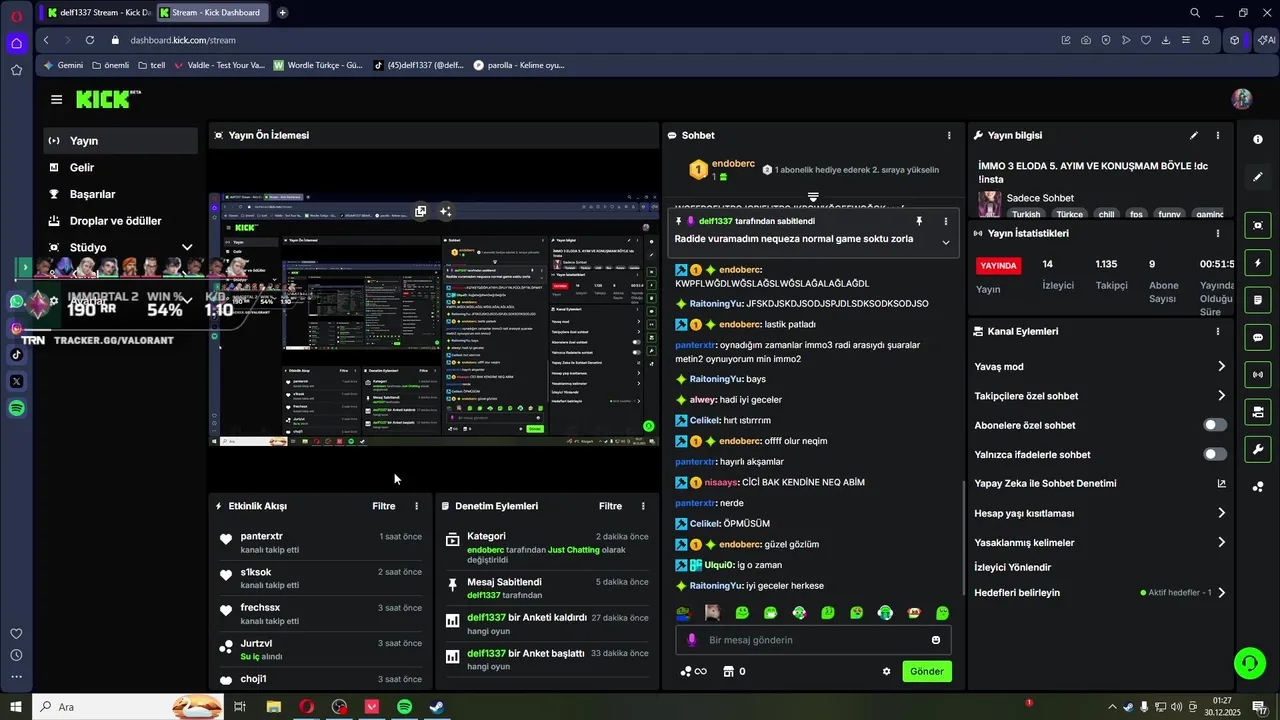The width and height of the screenshot is (1280, 720).
Task: Expand the pinned message chevron
Action: [x=945, y=242]
